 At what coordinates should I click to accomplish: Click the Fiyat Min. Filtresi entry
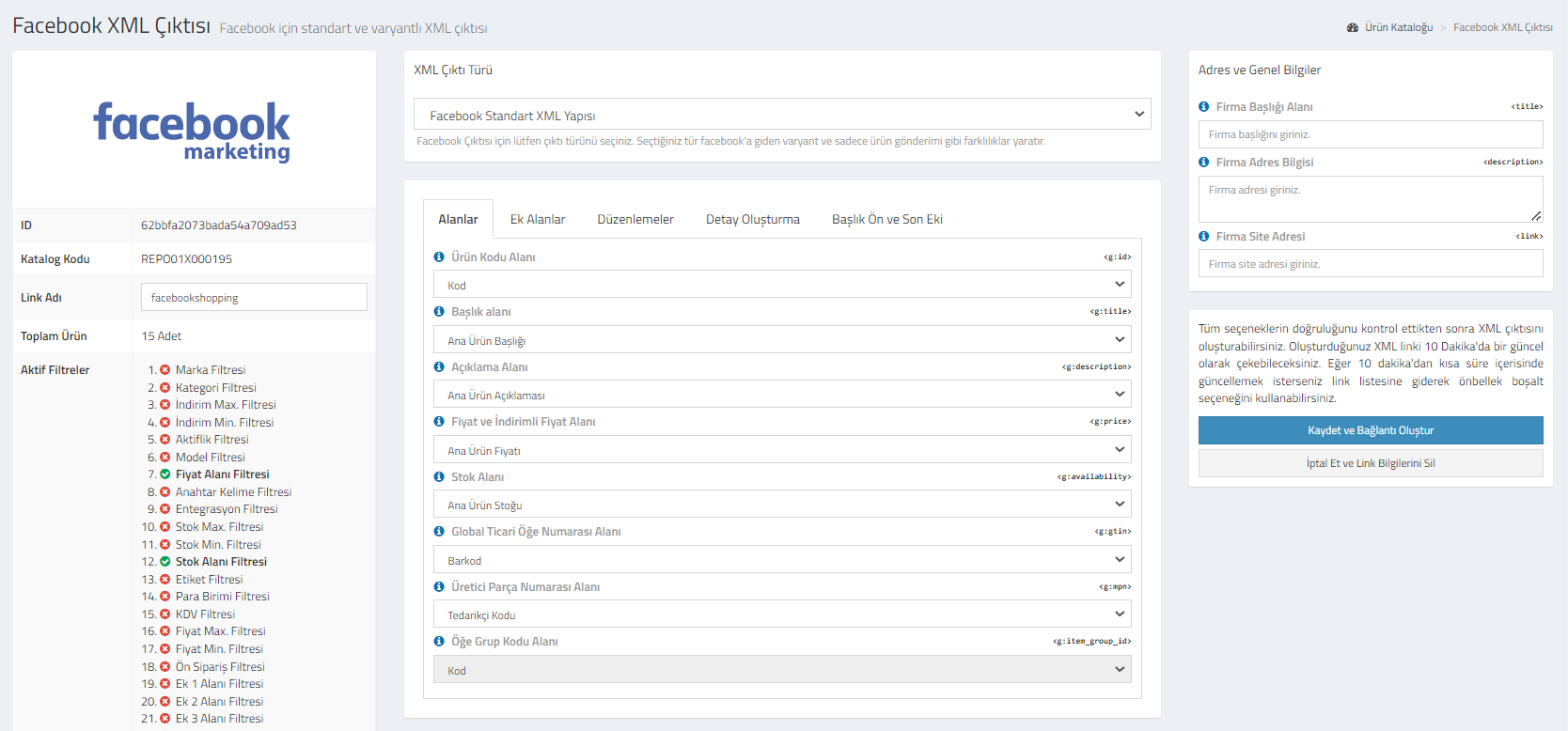[x=219, y=648]
